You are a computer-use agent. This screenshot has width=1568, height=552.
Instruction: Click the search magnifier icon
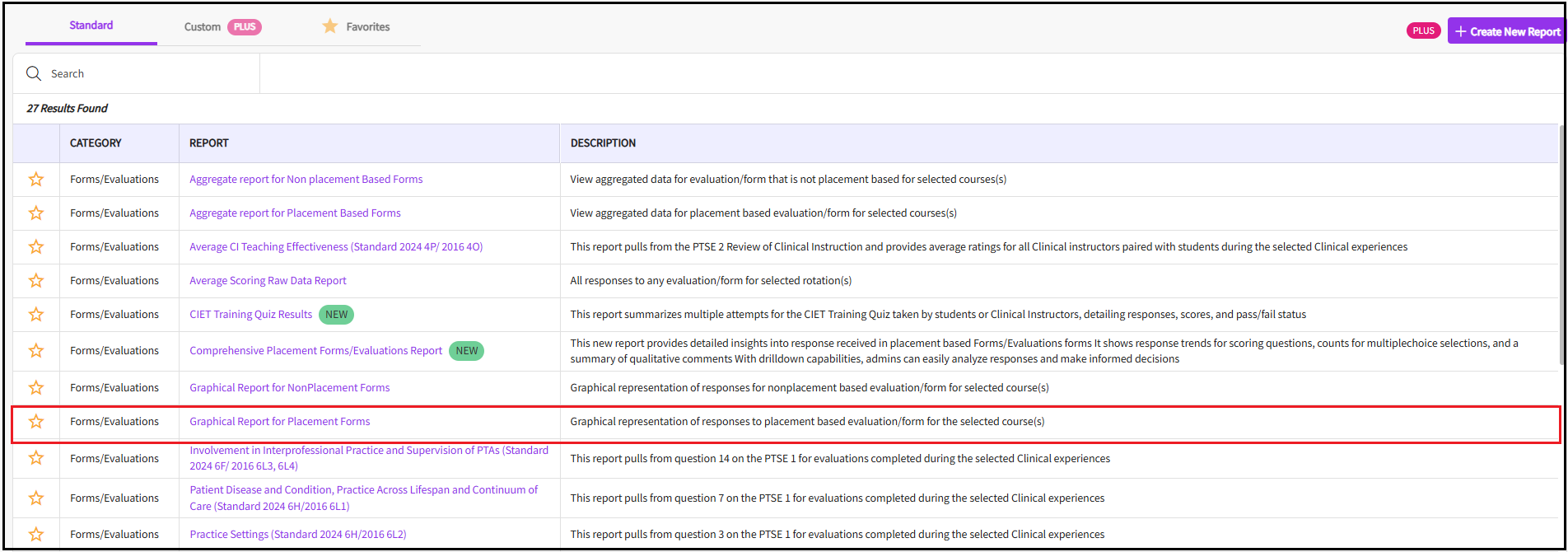pos(34,74)
